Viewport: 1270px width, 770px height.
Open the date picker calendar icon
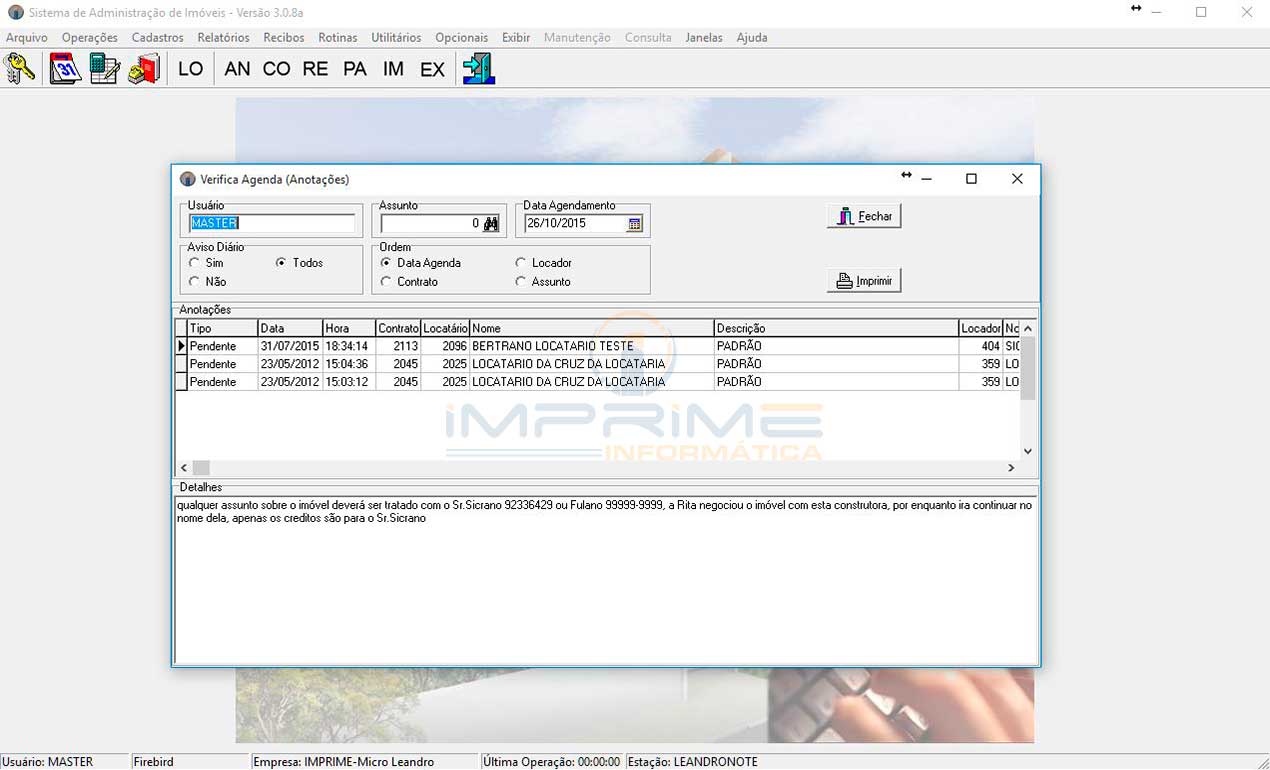coord(634,224)
